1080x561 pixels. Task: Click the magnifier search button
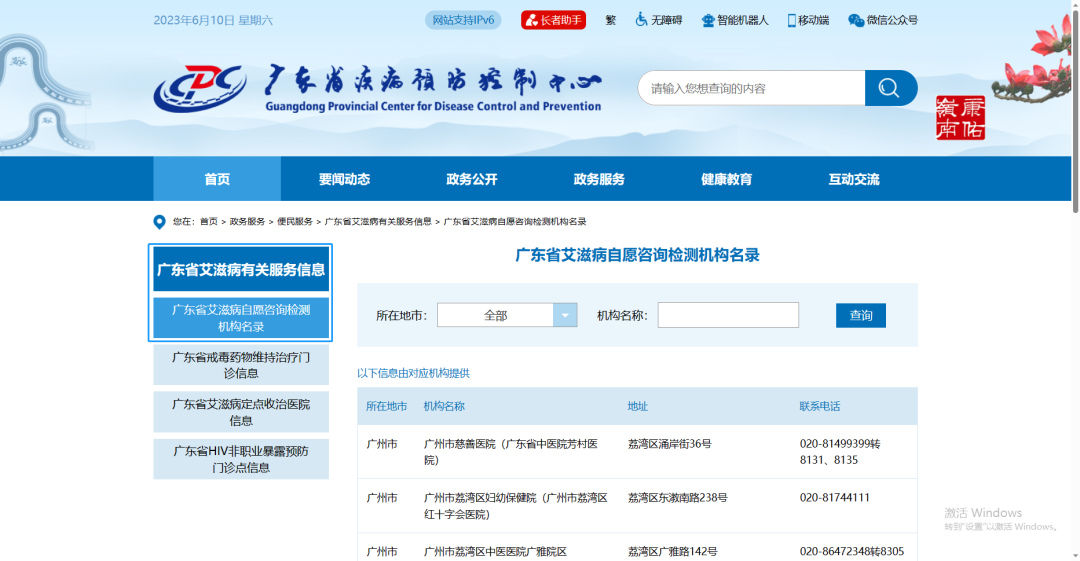pos(891,88)
